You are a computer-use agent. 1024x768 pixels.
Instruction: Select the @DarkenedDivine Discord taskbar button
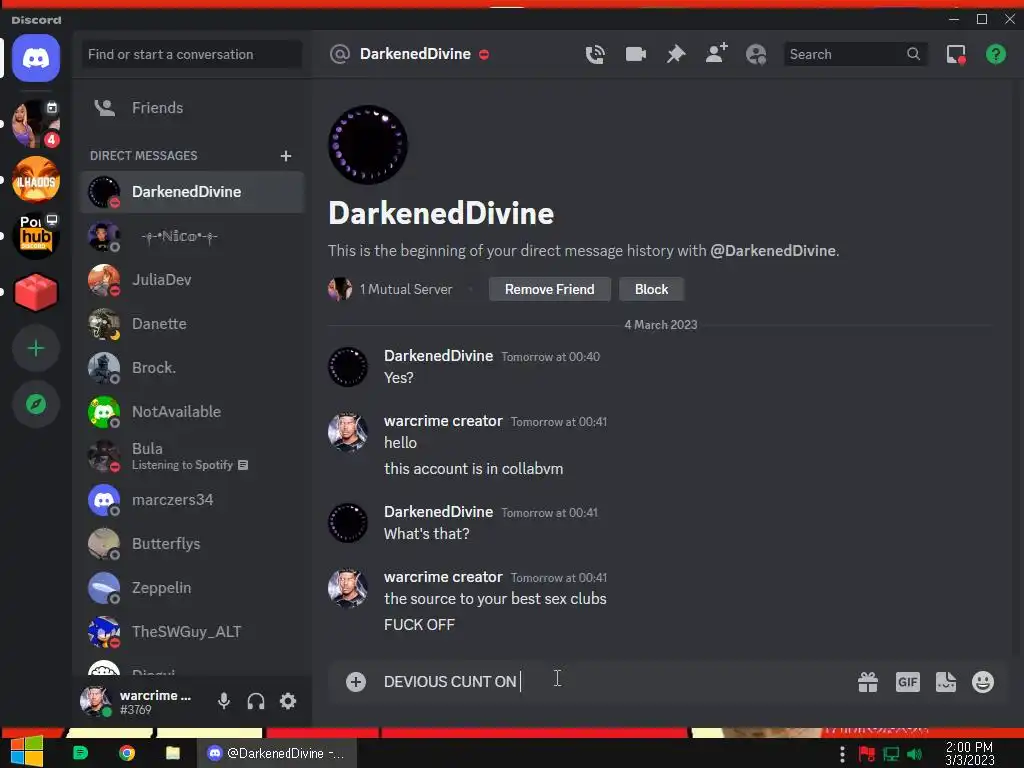tap(277, 753)
